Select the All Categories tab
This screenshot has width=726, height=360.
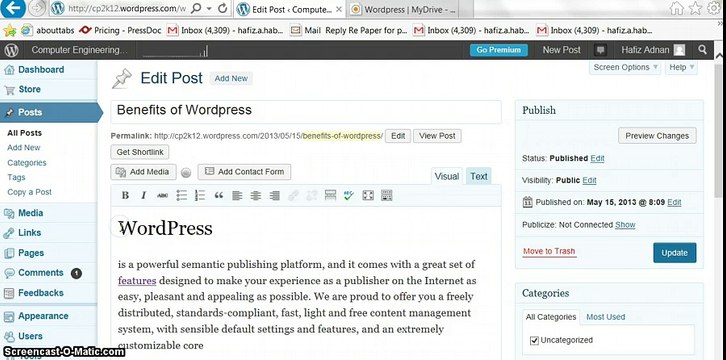[x=551, y=317]
